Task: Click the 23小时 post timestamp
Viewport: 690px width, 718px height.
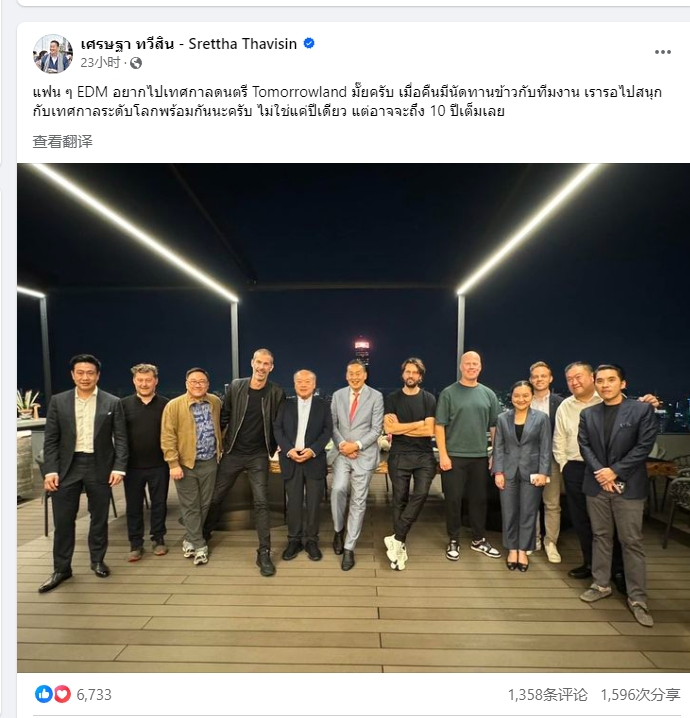Action: tap(100, 63)
